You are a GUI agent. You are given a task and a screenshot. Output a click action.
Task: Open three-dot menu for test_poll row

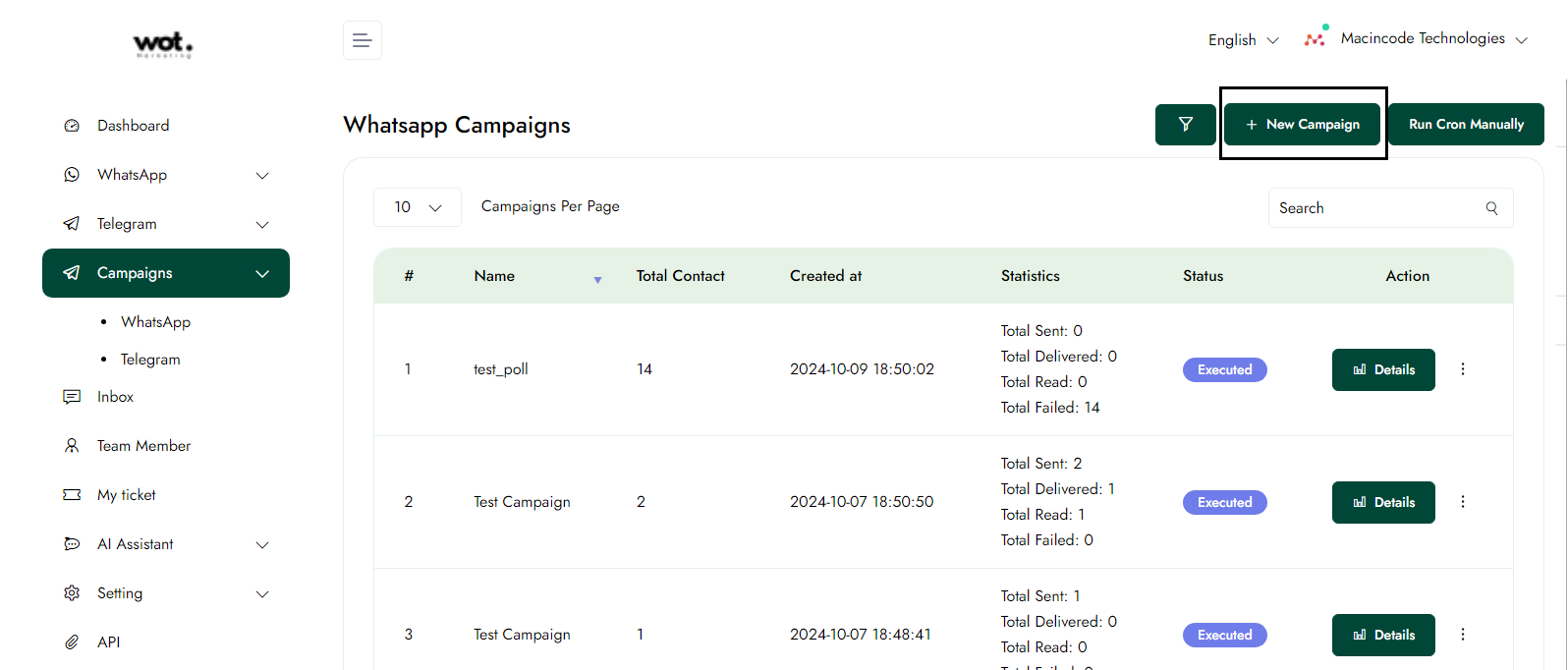point(1462,369)
